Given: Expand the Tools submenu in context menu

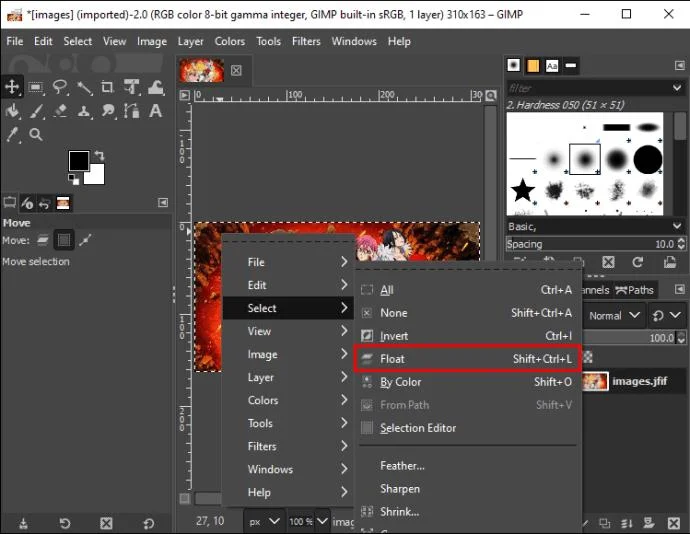Looking at the screenshot, I should (288, 423).
